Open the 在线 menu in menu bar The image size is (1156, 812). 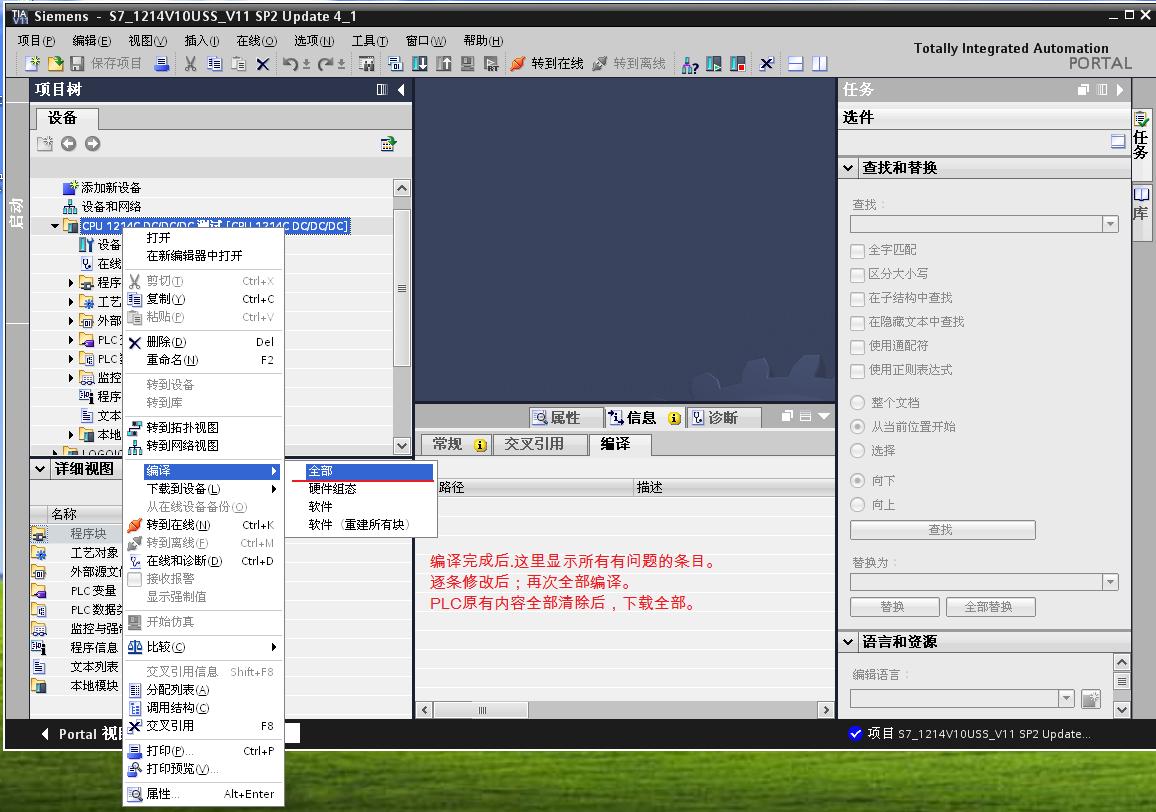coord(256,41)
